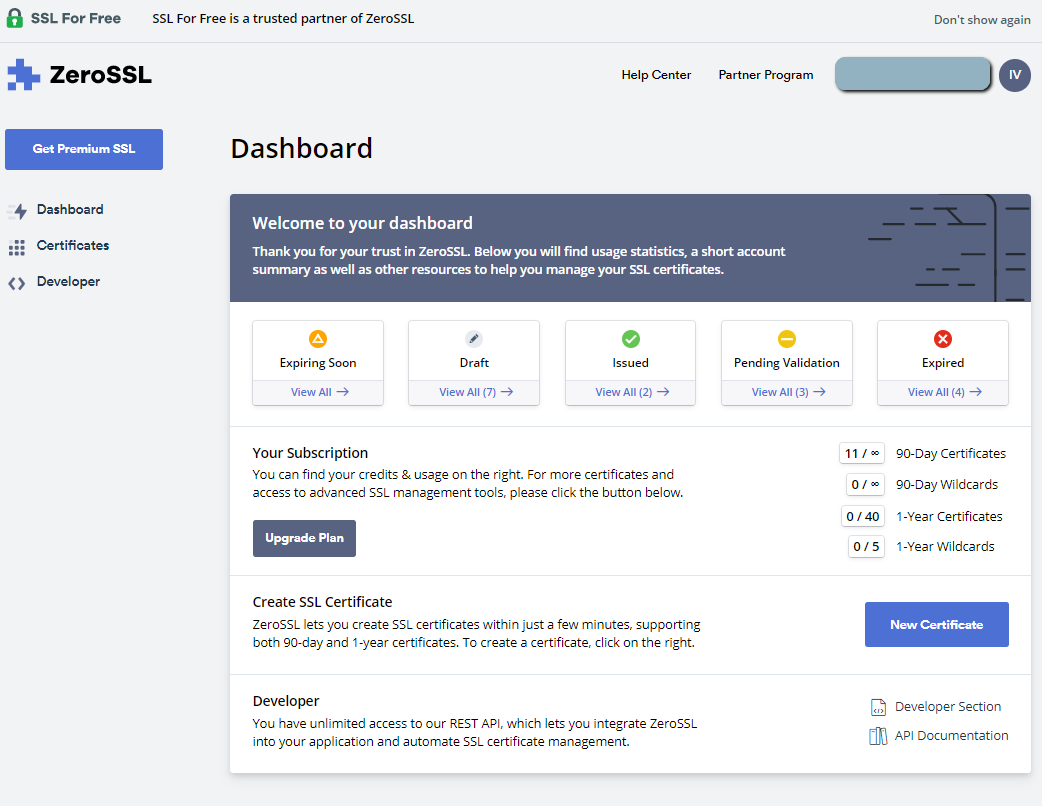This screenshot has height=806, width=1042.
Task: Click the green Issued checkmark icon
Action: click(630, 339)
